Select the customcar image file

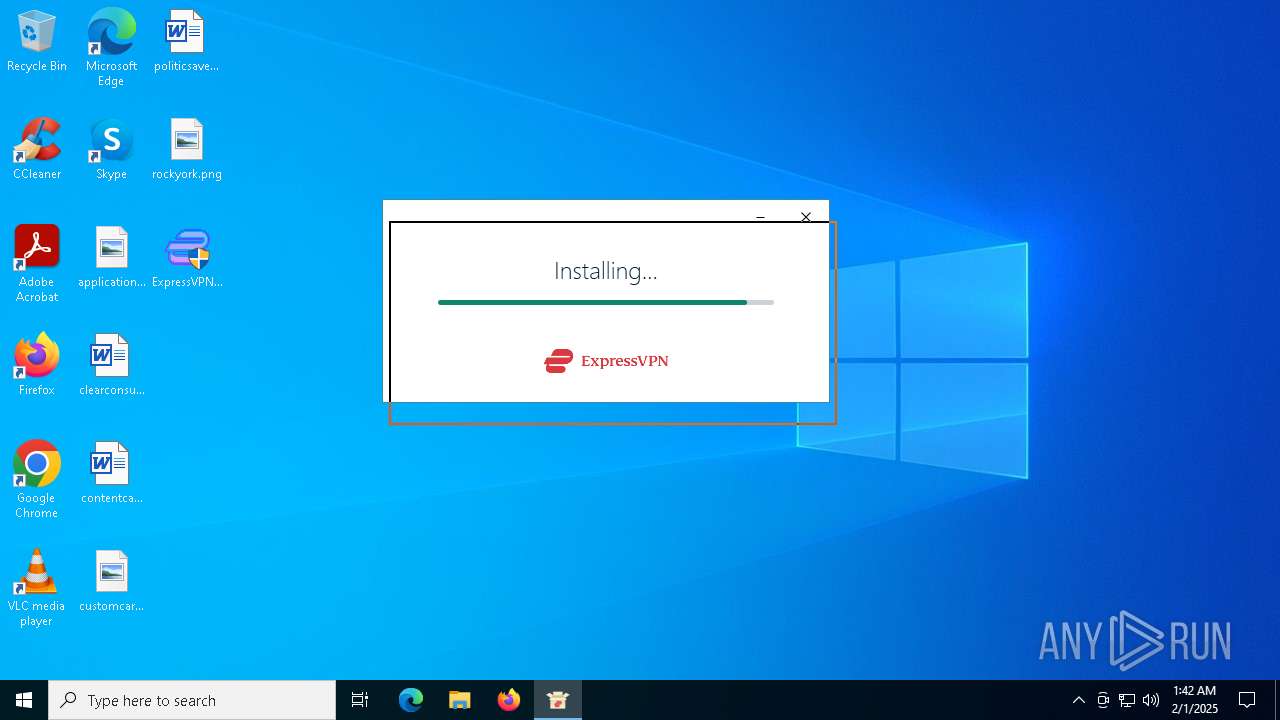[x=111, y=581]
